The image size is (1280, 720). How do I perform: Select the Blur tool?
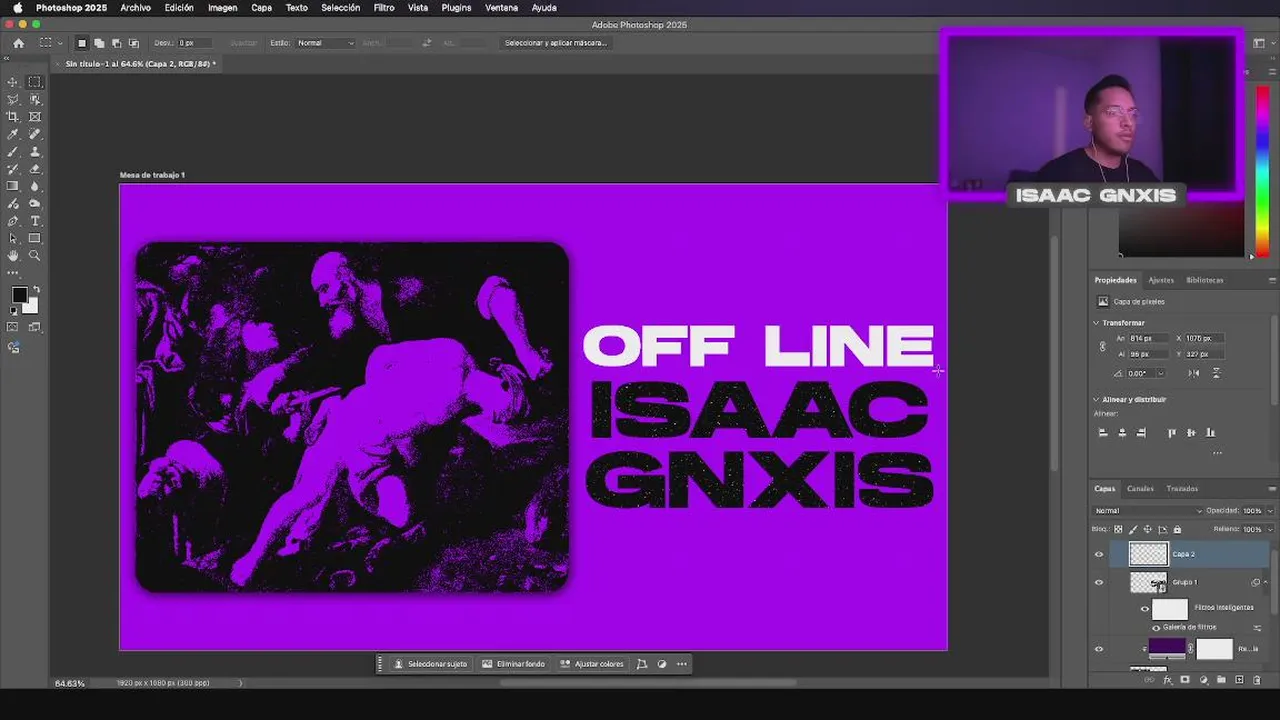(x=35, y=186)
